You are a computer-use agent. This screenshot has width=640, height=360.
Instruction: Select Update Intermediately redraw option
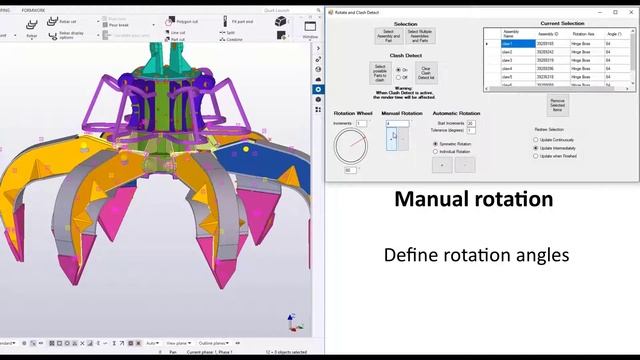554,148
